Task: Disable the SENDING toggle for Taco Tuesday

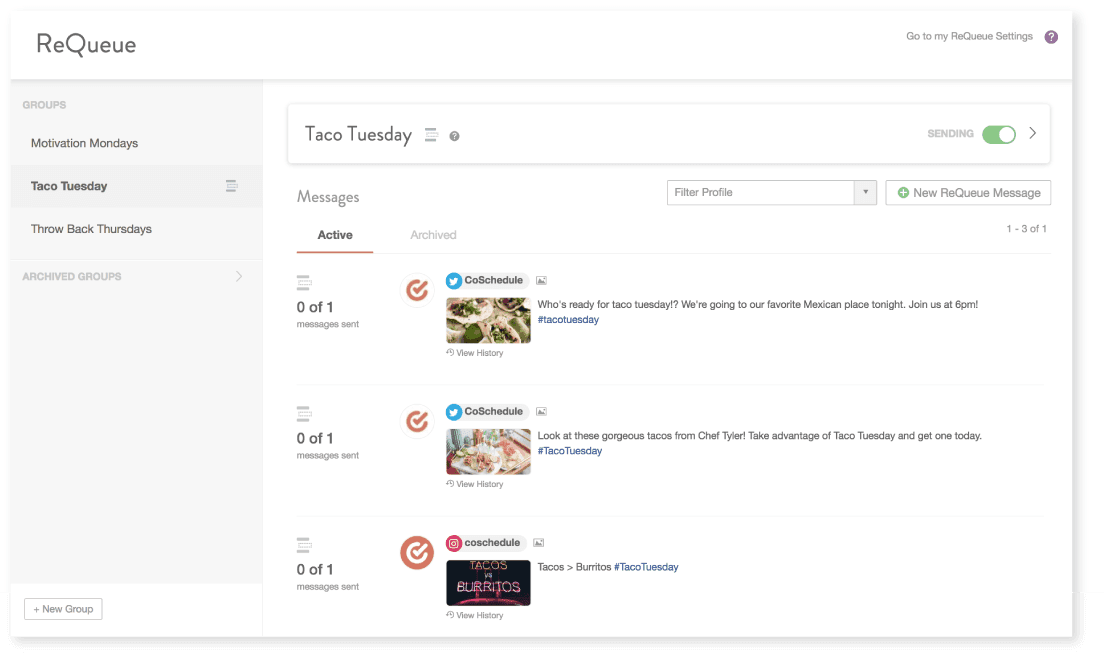Action: click(x=1000, y=133)
